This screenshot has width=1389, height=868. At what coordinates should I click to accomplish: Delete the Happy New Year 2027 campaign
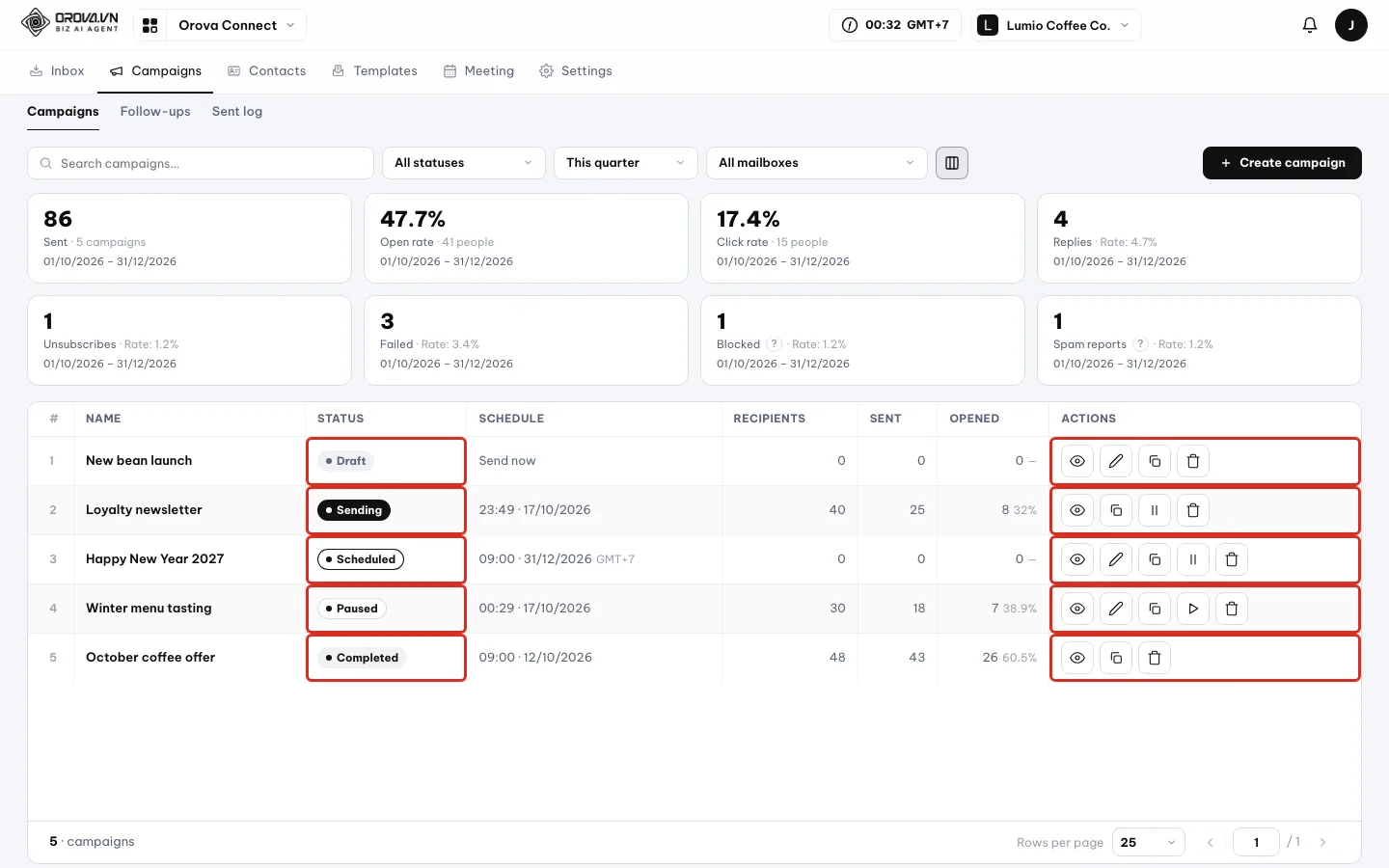1232,559
